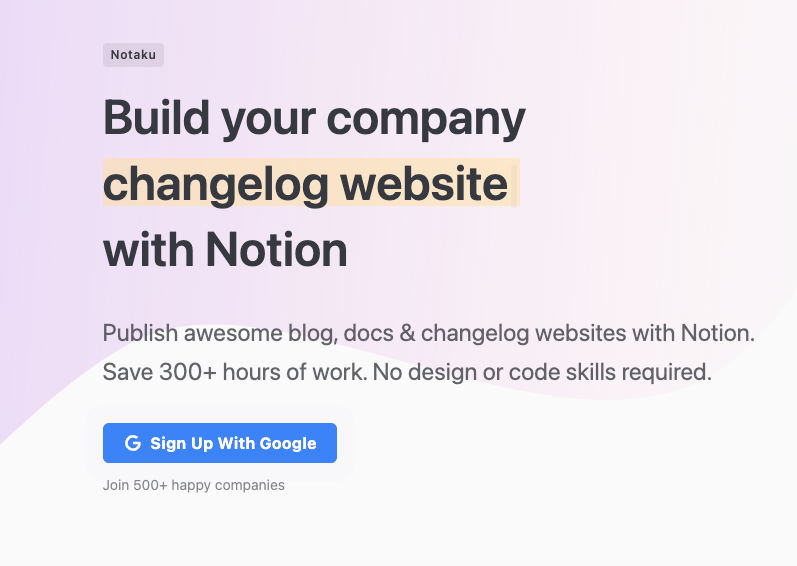Click the Google G logo icon
The height and width of the screenshot is (566, 797).
(133, 443)
